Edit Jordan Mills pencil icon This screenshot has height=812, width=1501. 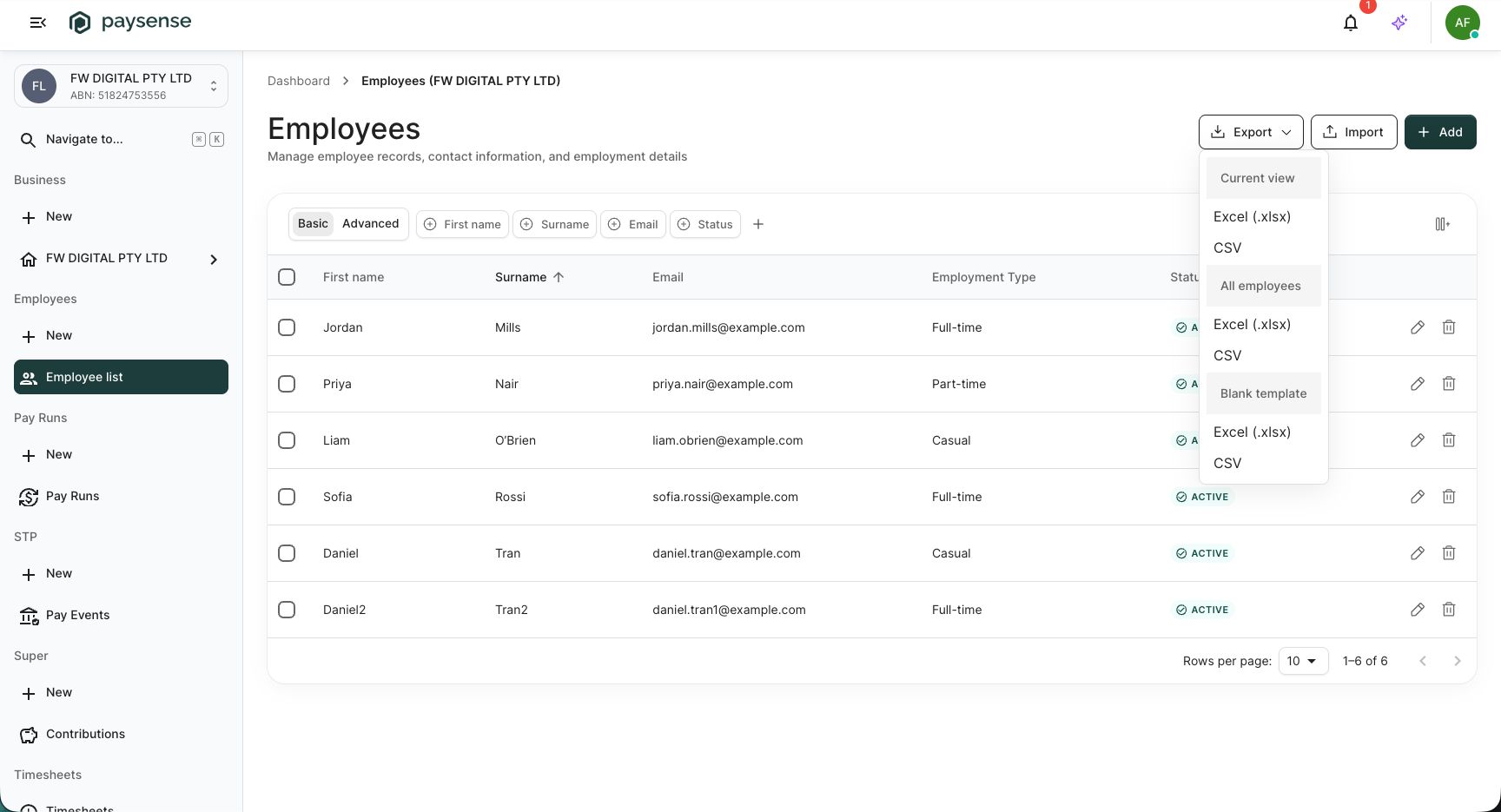pos(1418,327)
